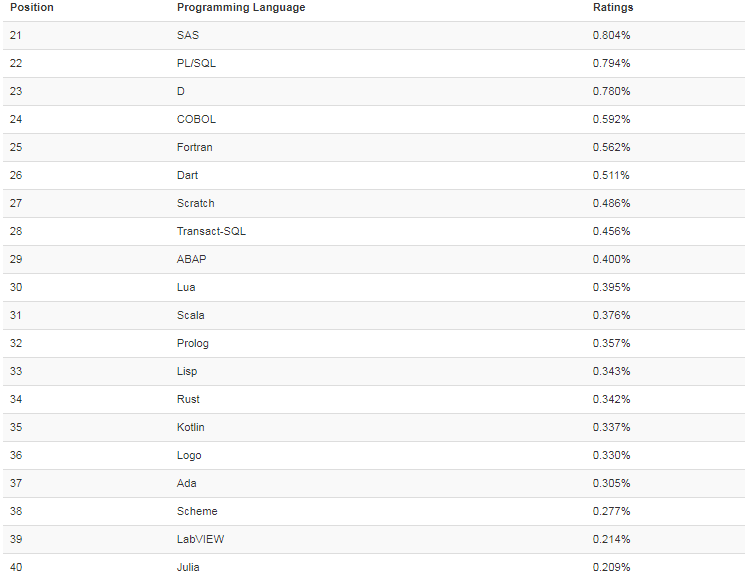Select the SAS language entry

(188, 36)
